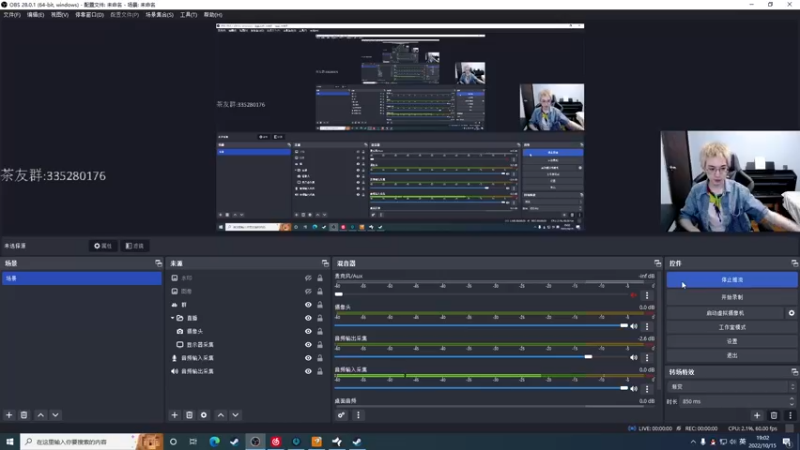Screen dimensions: 800x450
Task: Move source down in Sources panel
Action: (x=235, y=415)
